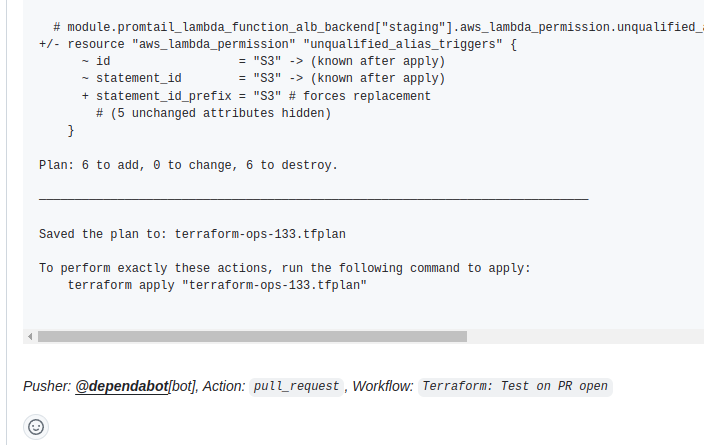Click the aws_lambda_permission resource declaration line
The image size is (704, 445).
(x=278, y=44)
